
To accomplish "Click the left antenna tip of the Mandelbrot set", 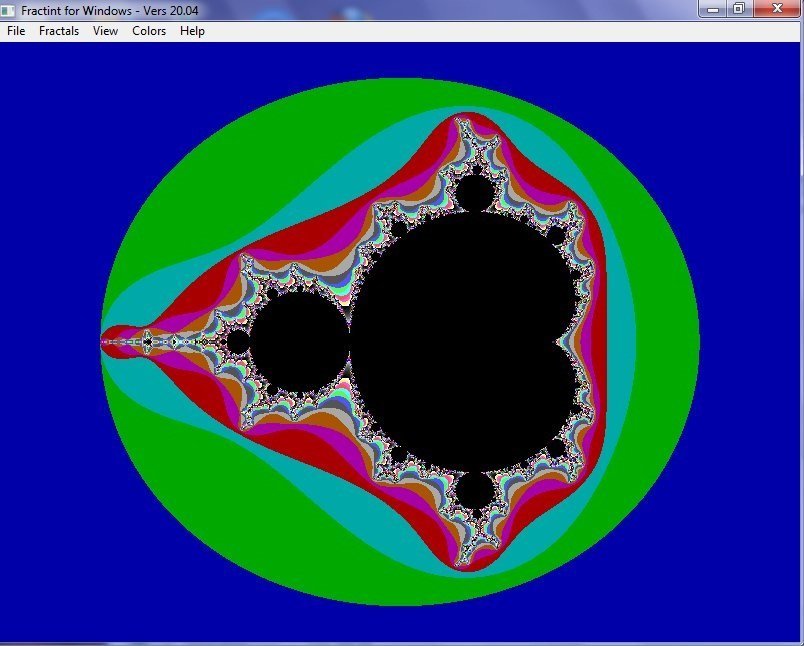I will pos(104,342).
